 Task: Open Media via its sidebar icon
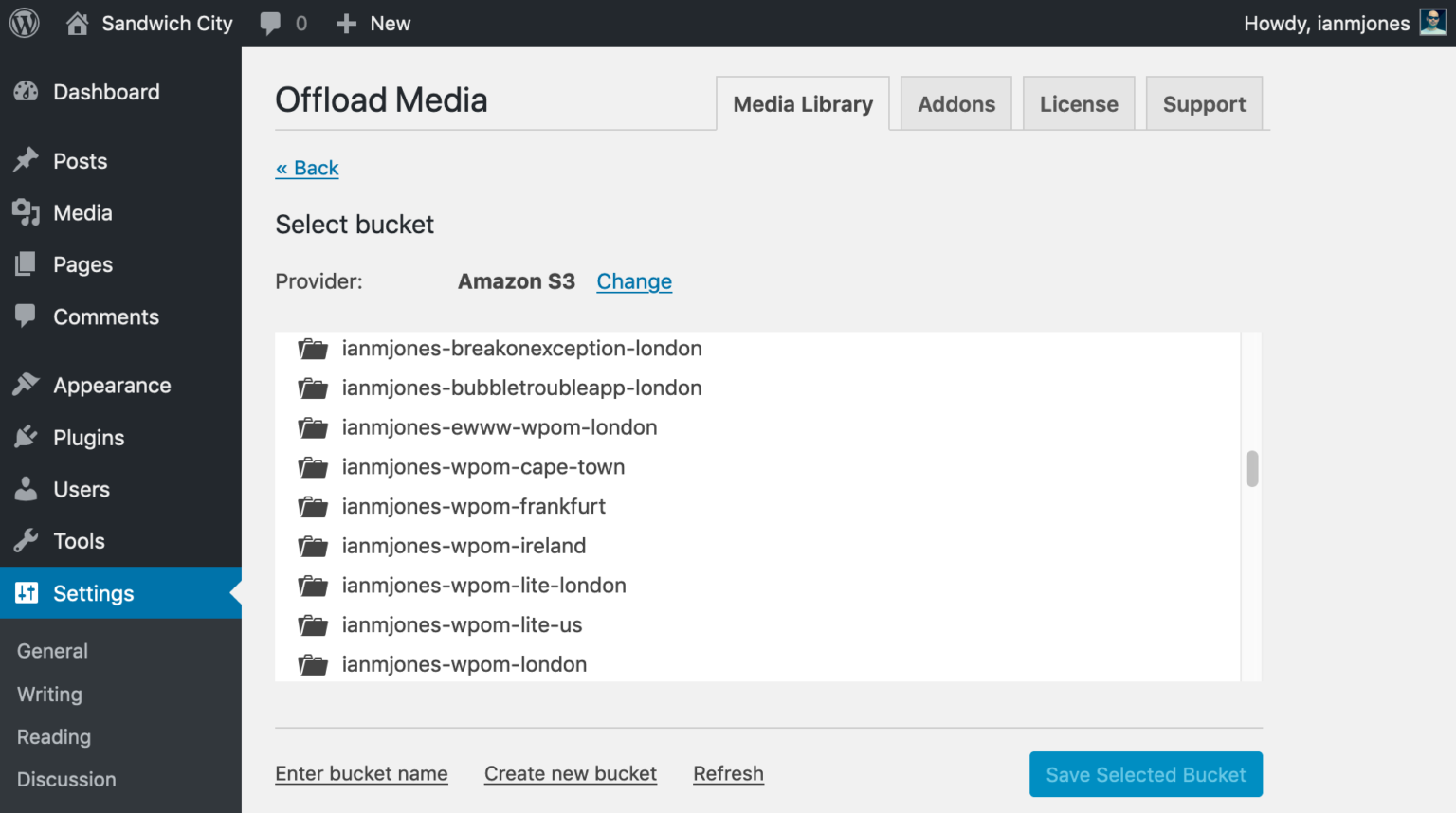pos(26,212)
